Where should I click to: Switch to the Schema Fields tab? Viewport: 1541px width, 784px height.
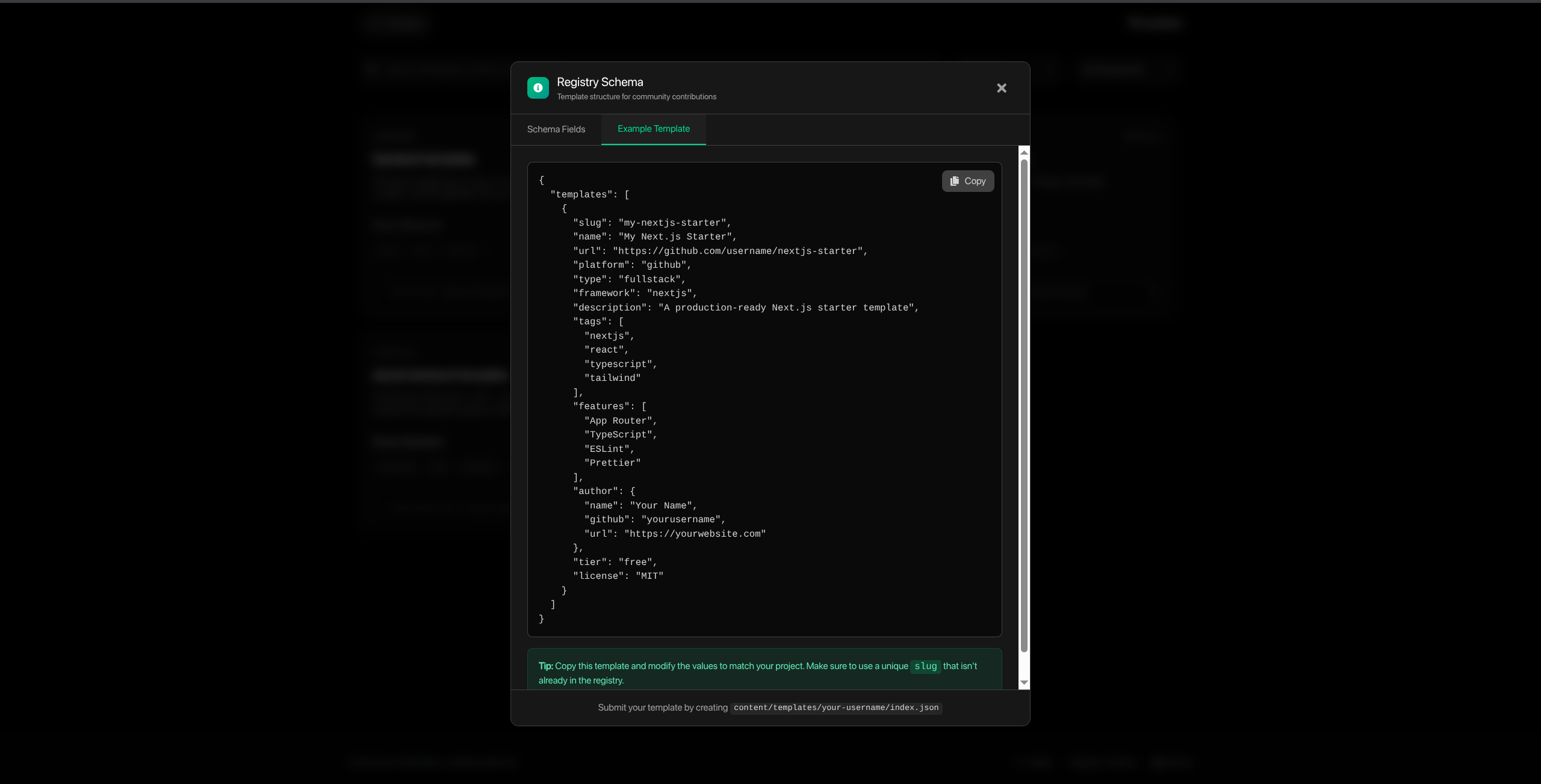click(x=556, y=129)
